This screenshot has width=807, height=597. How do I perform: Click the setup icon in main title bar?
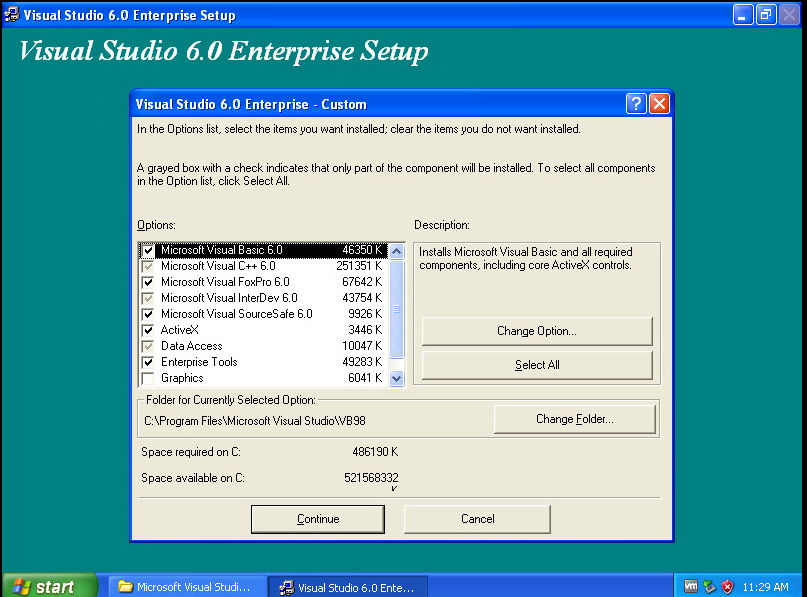(12, 14)
